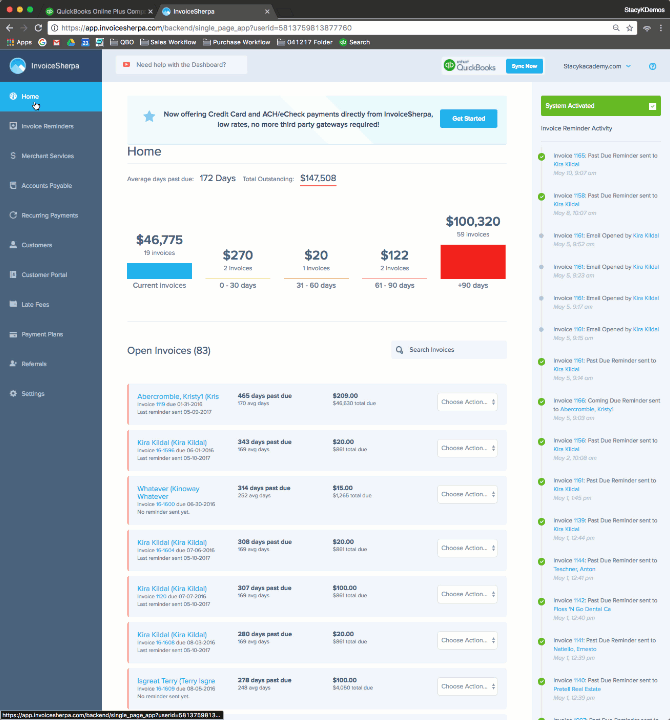Click the help question mark icon

pos(652,66)
